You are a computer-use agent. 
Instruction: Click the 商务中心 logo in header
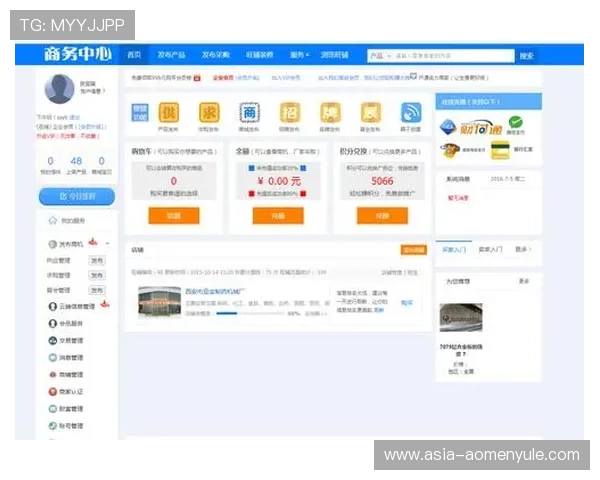point(78,54)
